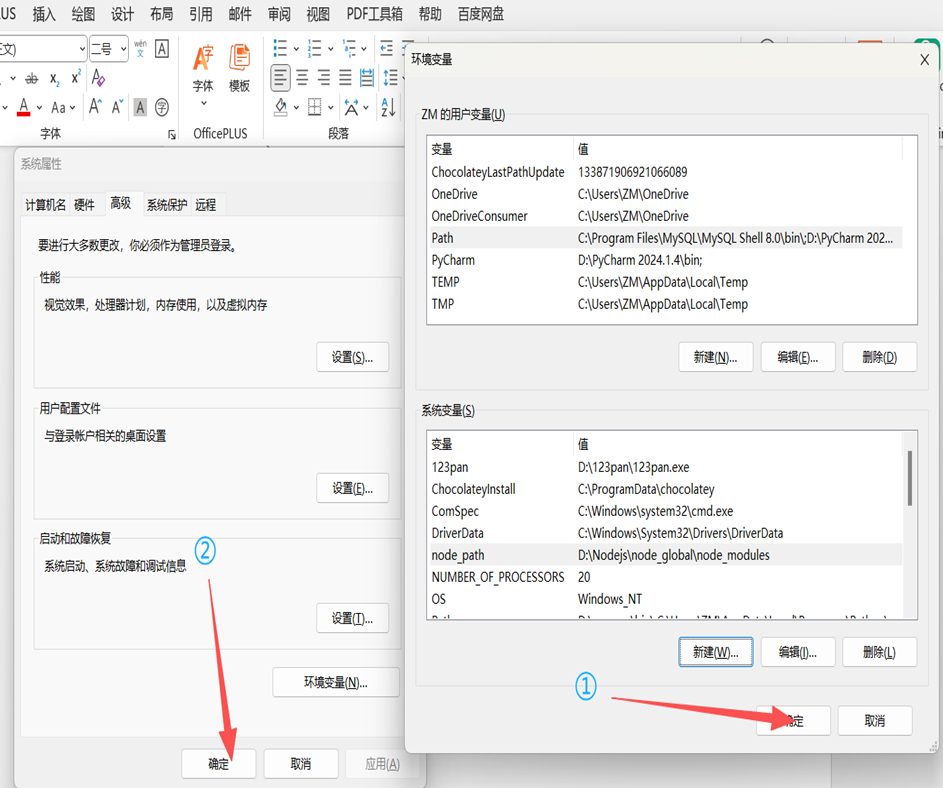Image resolution: width=943 pixels, height=788 pixels.
Task: Click 设置(S) under Performance
Action: click(x=352, y=357)
